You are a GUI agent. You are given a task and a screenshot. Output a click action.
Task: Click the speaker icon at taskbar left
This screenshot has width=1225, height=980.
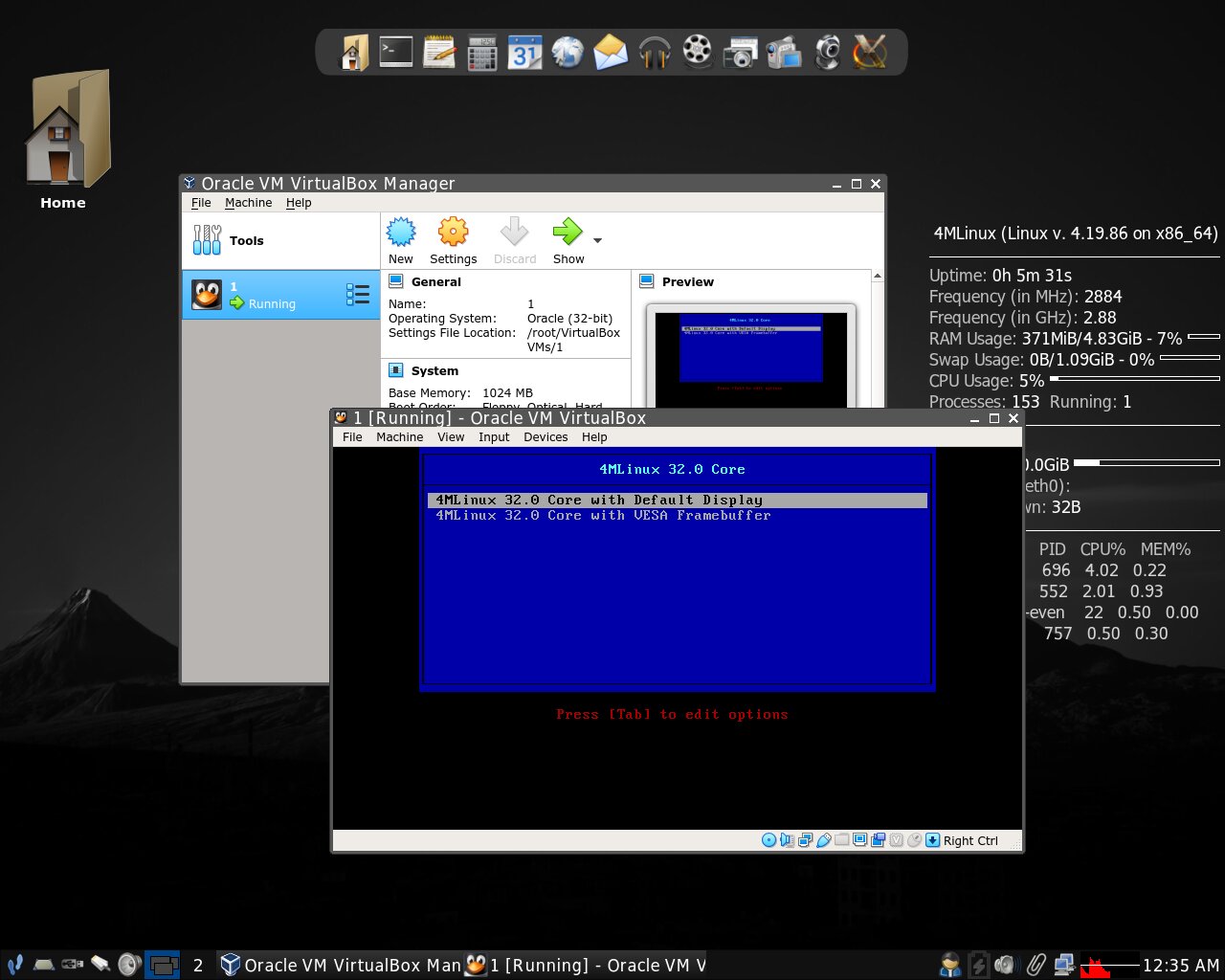click(129, 965)
